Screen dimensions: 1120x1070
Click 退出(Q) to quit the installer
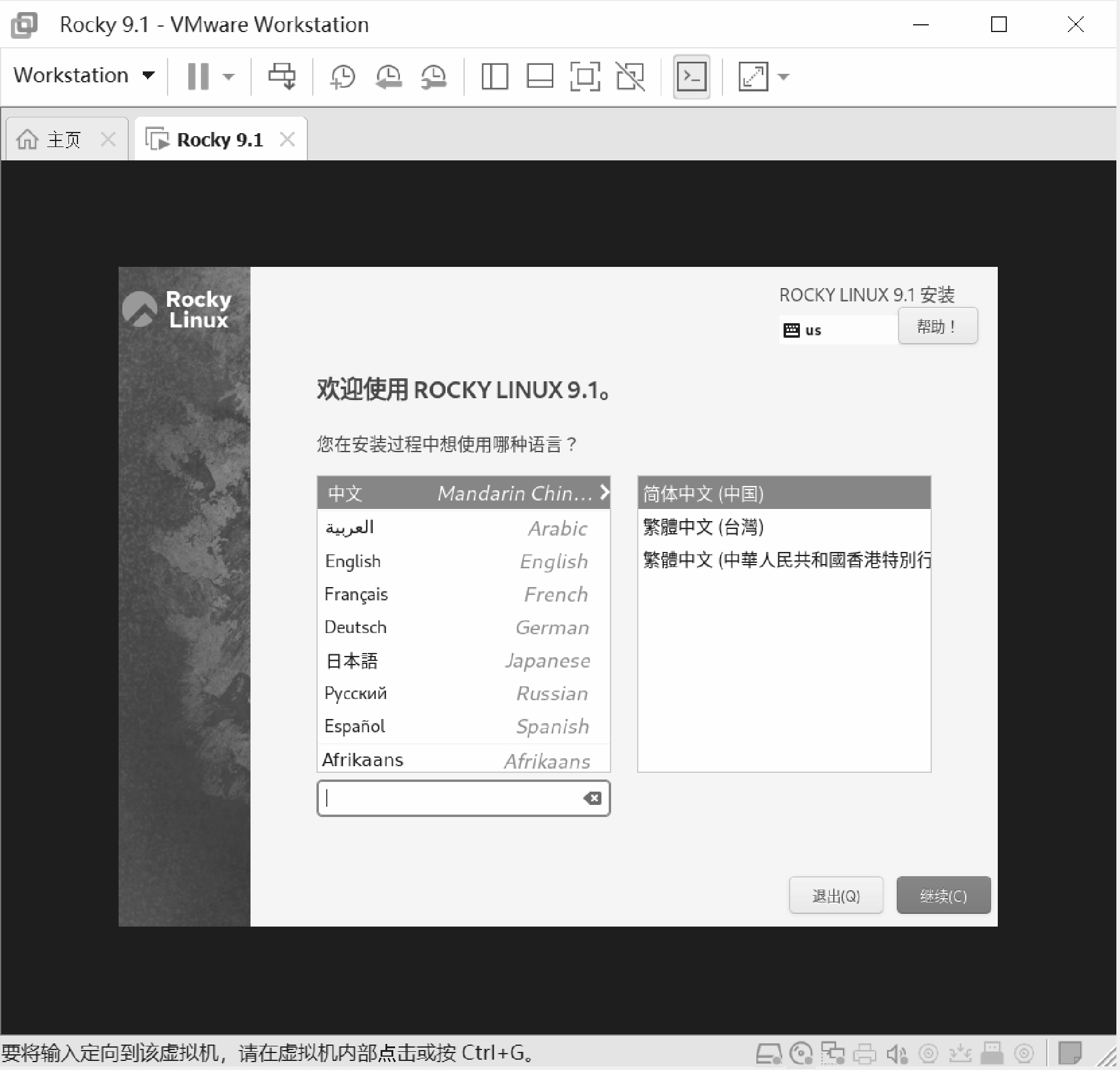836,895
